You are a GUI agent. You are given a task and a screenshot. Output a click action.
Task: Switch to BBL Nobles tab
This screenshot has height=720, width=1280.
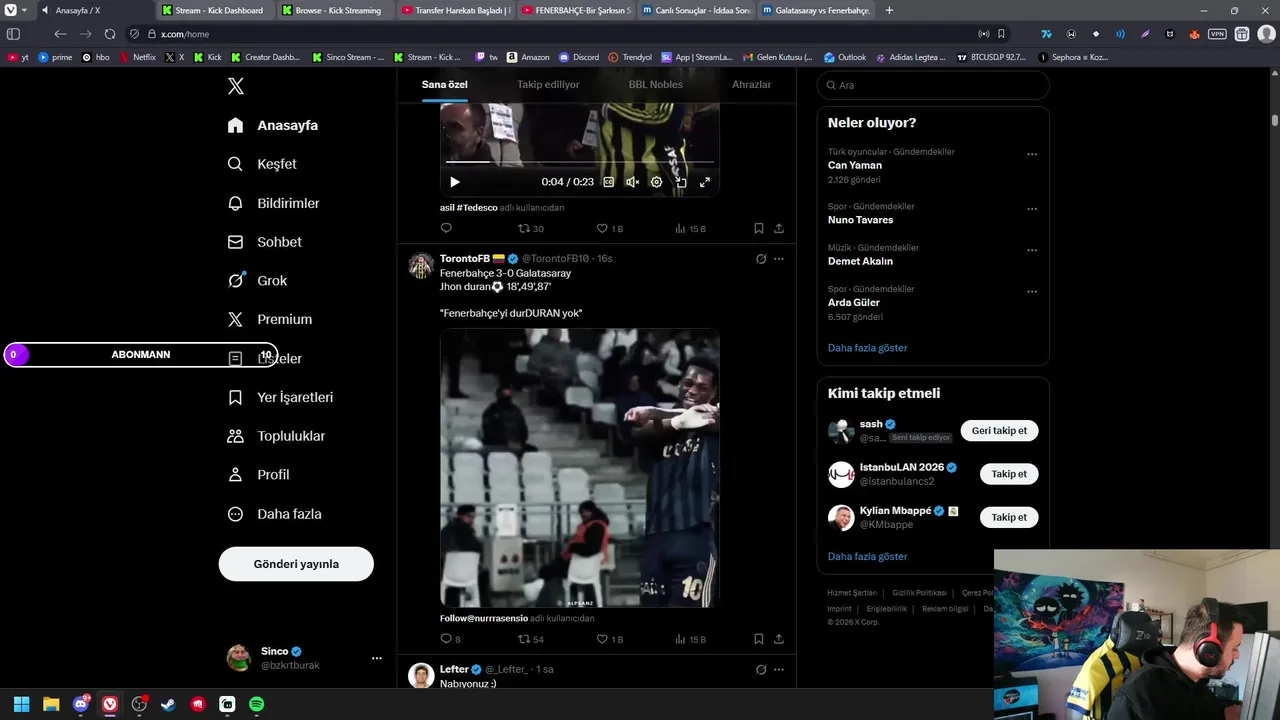pyautogui.click(x=656, y=85)
